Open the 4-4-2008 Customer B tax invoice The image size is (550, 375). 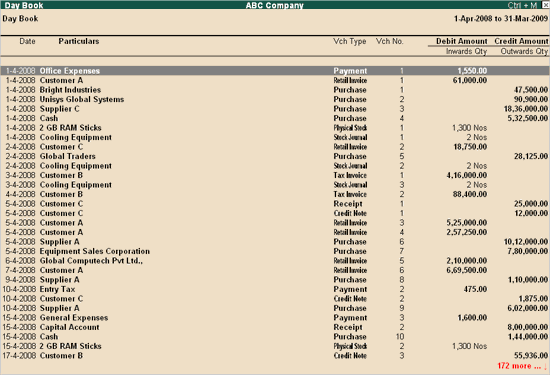coord(275,194)
